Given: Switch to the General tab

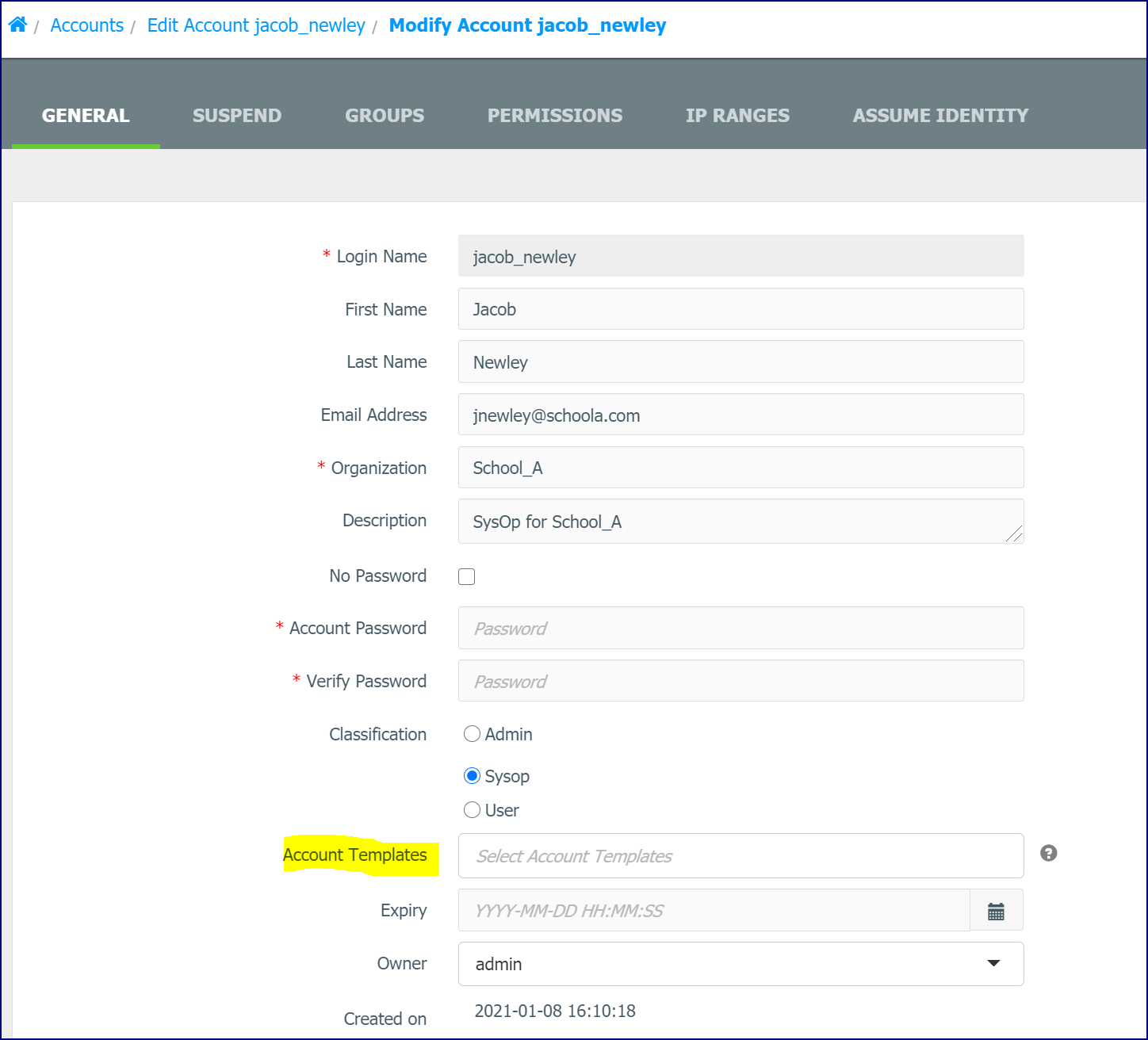Looking at the screenshot, I should coord(86,116).
